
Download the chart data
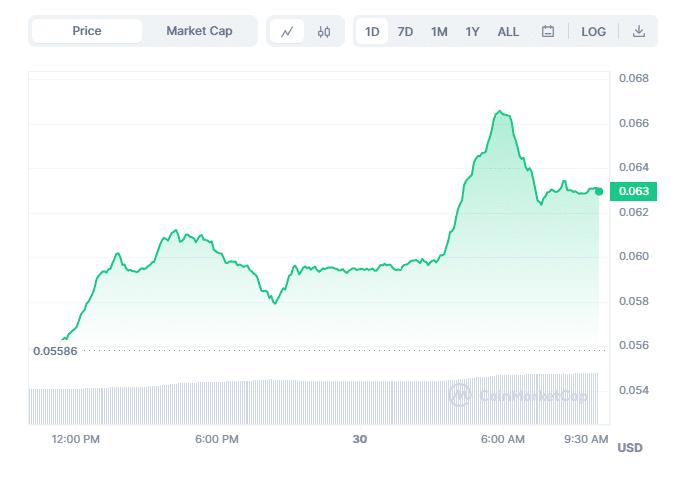(x=639, y=32)
